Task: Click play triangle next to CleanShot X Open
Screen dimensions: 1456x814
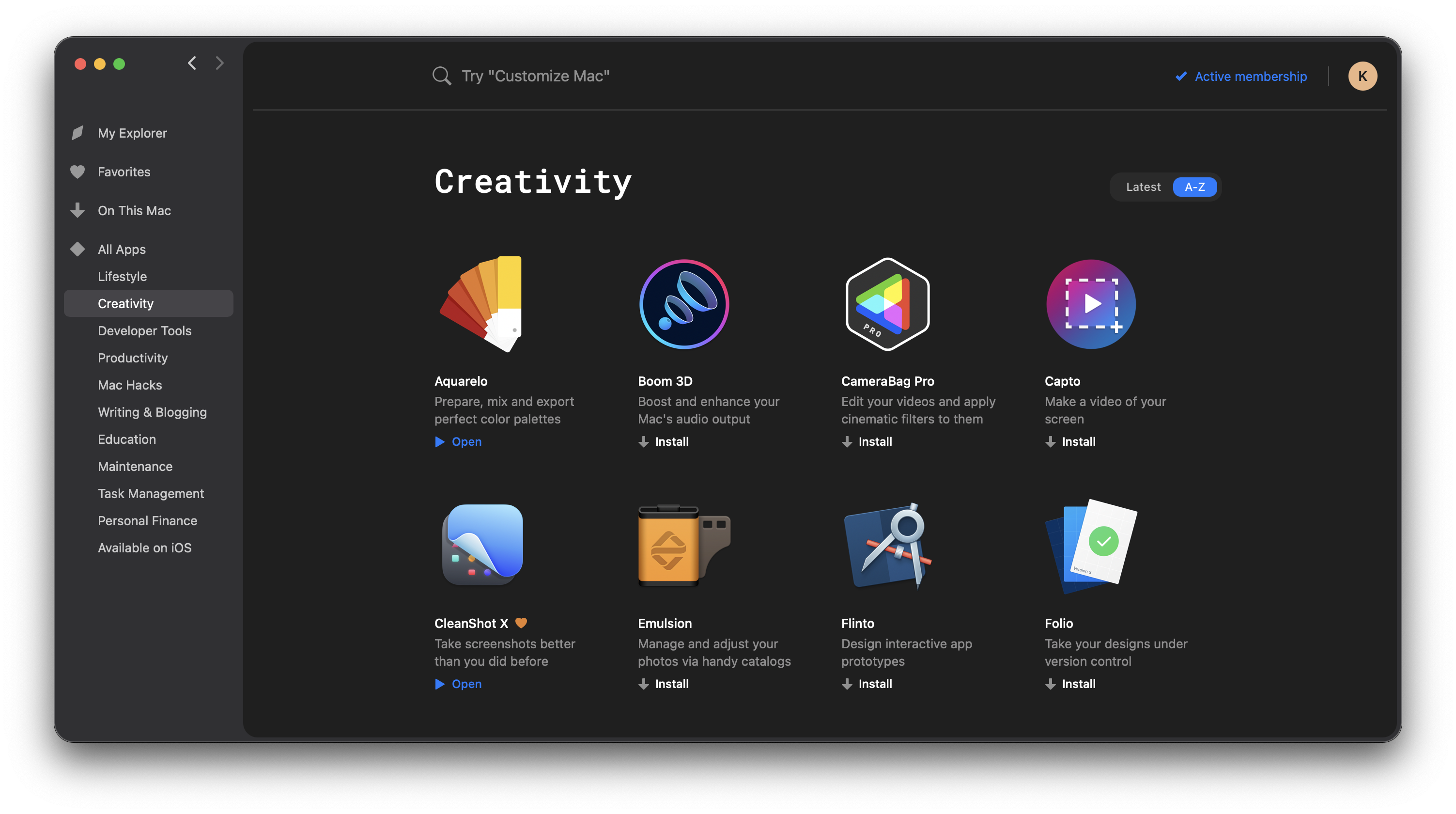Action: coord(440,684)
